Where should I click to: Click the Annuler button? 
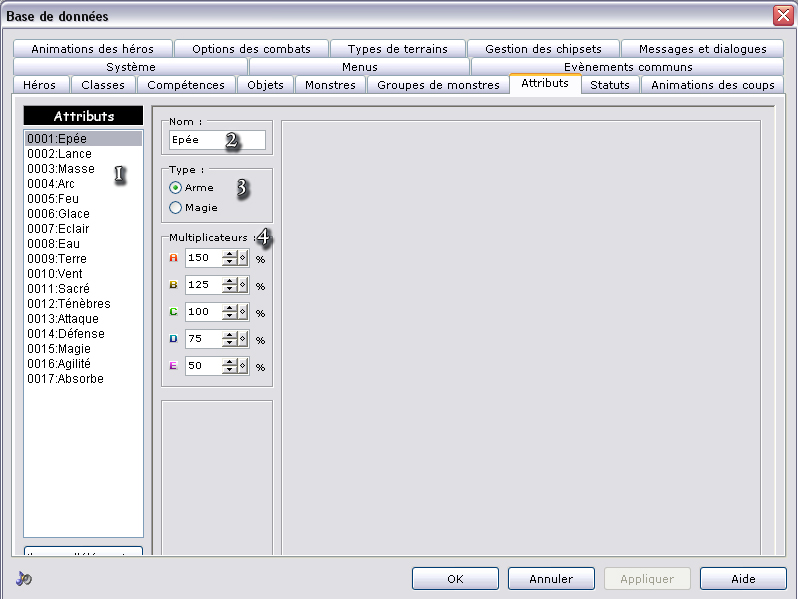(x=551, y=579)
